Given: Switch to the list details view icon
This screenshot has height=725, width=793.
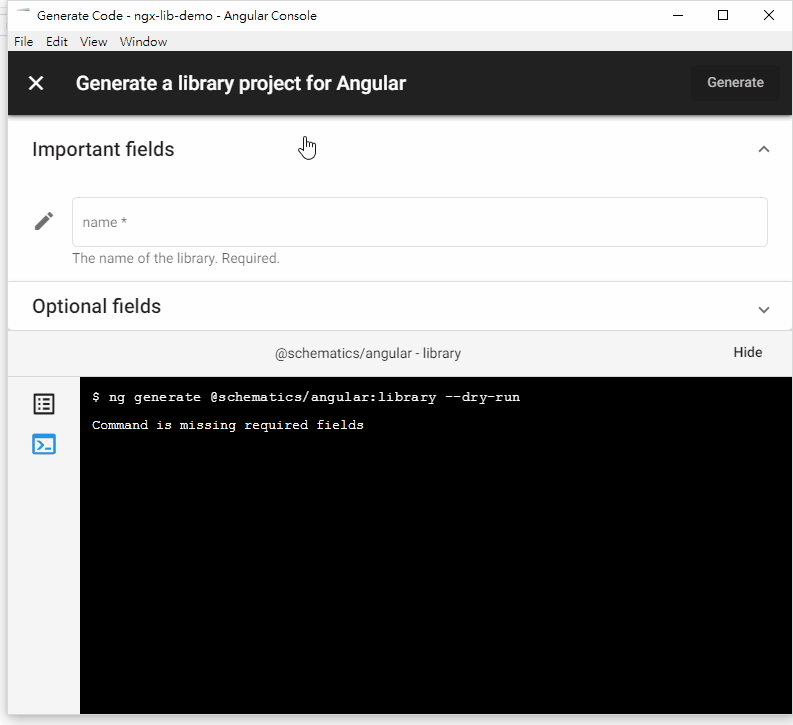Looking at the screenshot, I should 44,404.
